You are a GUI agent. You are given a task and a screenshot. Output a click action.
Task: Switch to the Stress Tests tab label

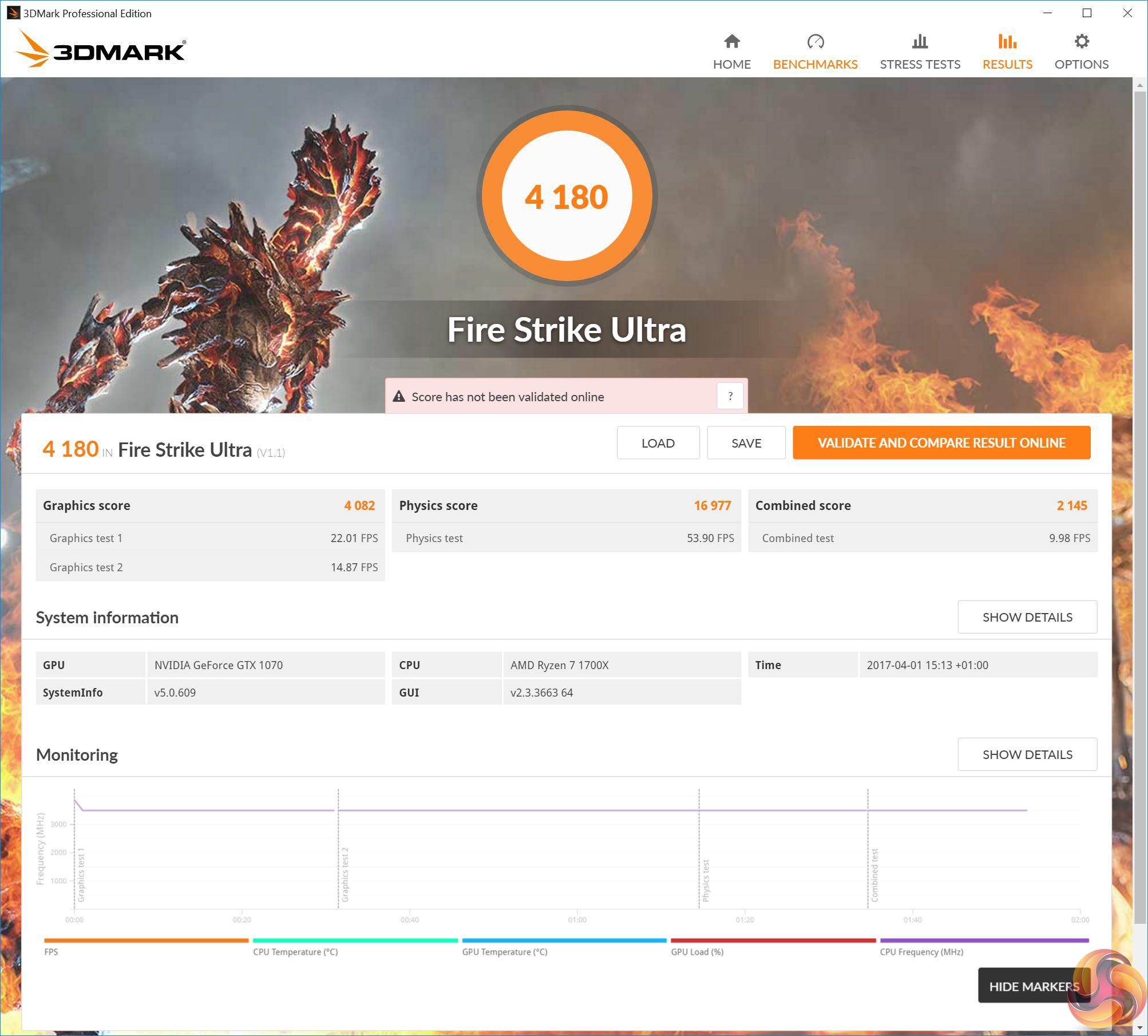point(920,64)
